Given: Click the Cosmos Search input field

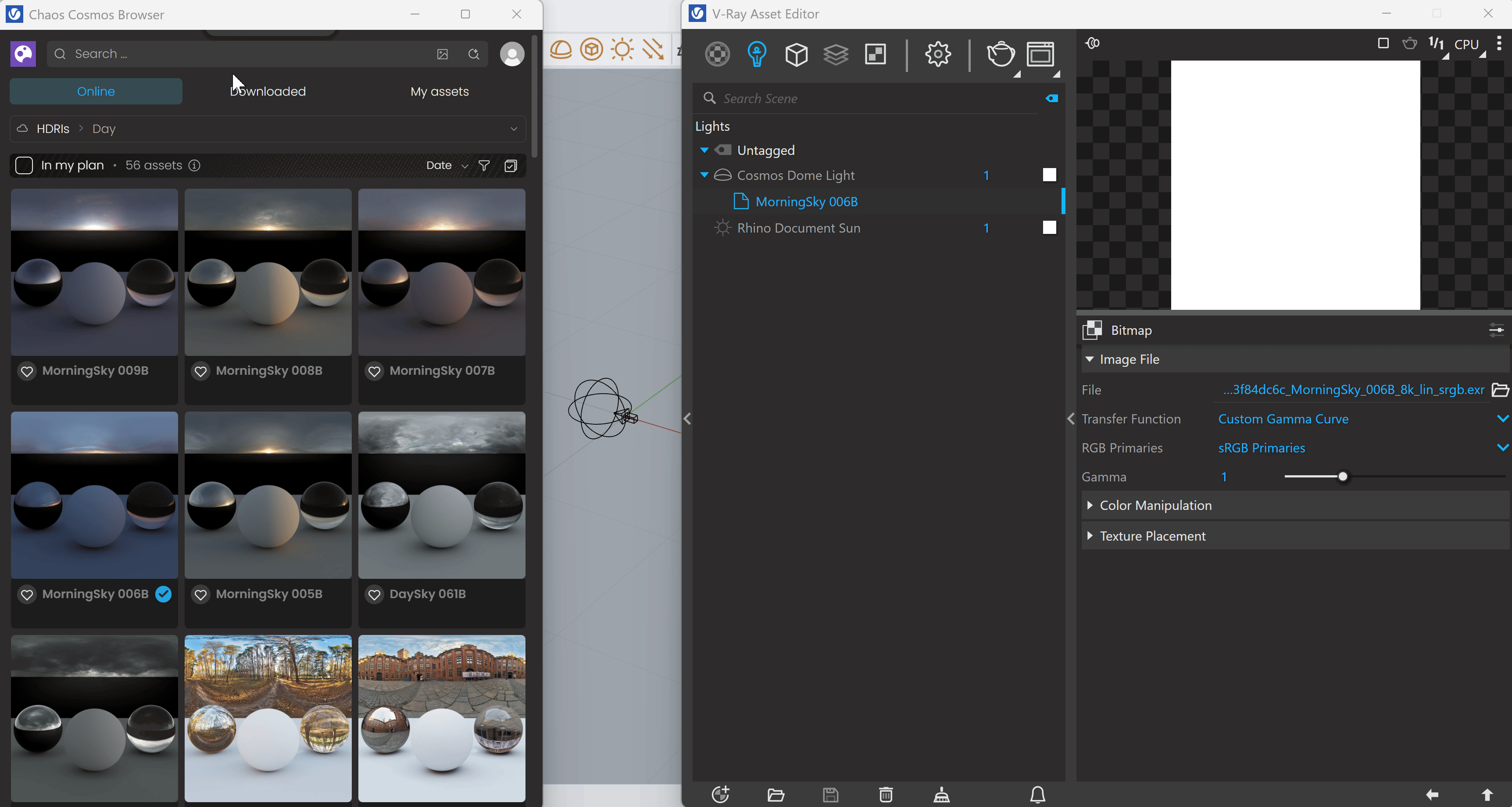Looking at the screenshot, I should (x=267, y=54).
